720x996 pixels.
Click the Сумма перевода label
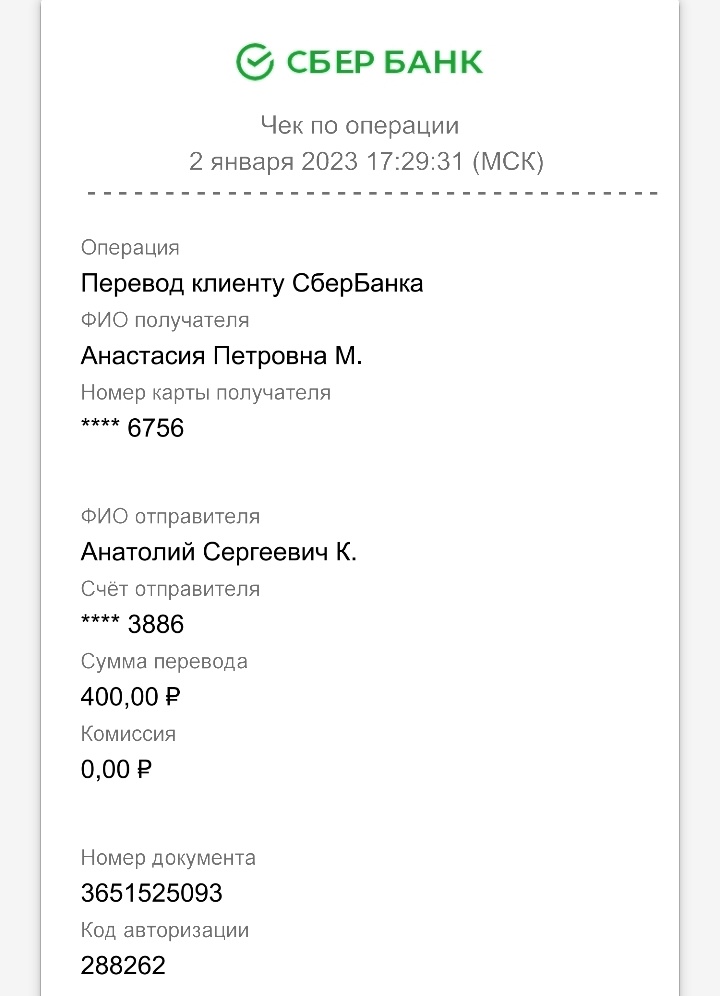(164, 662)
